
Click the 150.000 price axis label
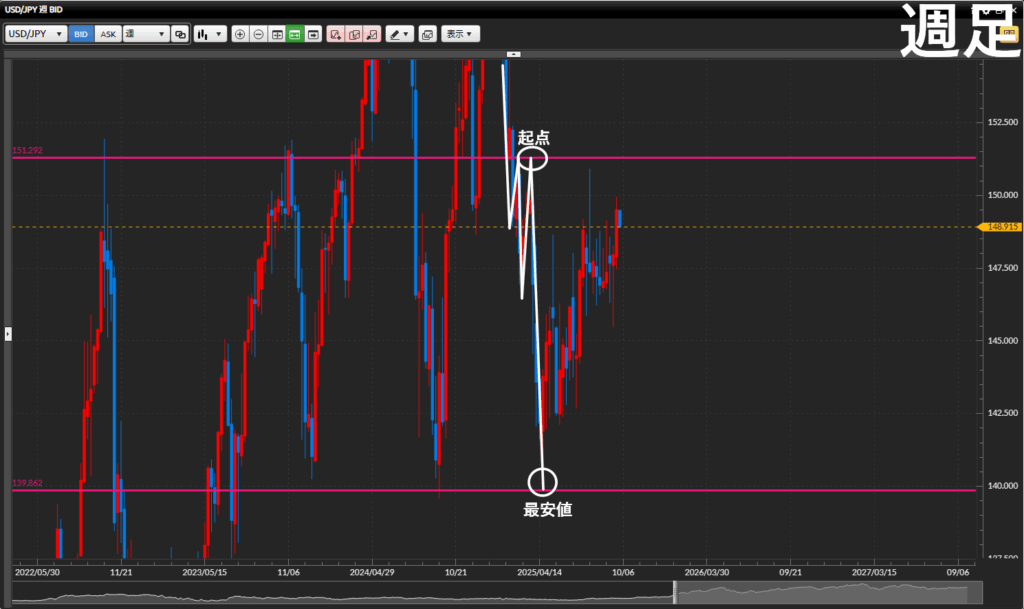click(x=1002, y=195)
